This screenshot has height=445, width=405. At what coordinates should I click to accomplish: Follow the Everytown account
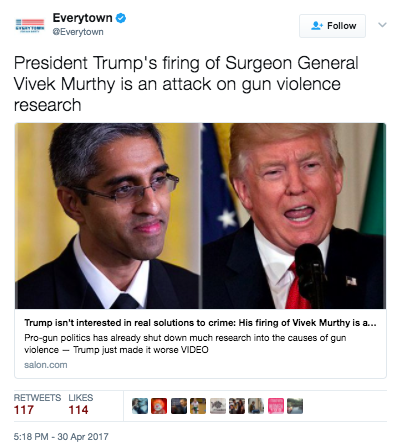[x=332, y=26]
